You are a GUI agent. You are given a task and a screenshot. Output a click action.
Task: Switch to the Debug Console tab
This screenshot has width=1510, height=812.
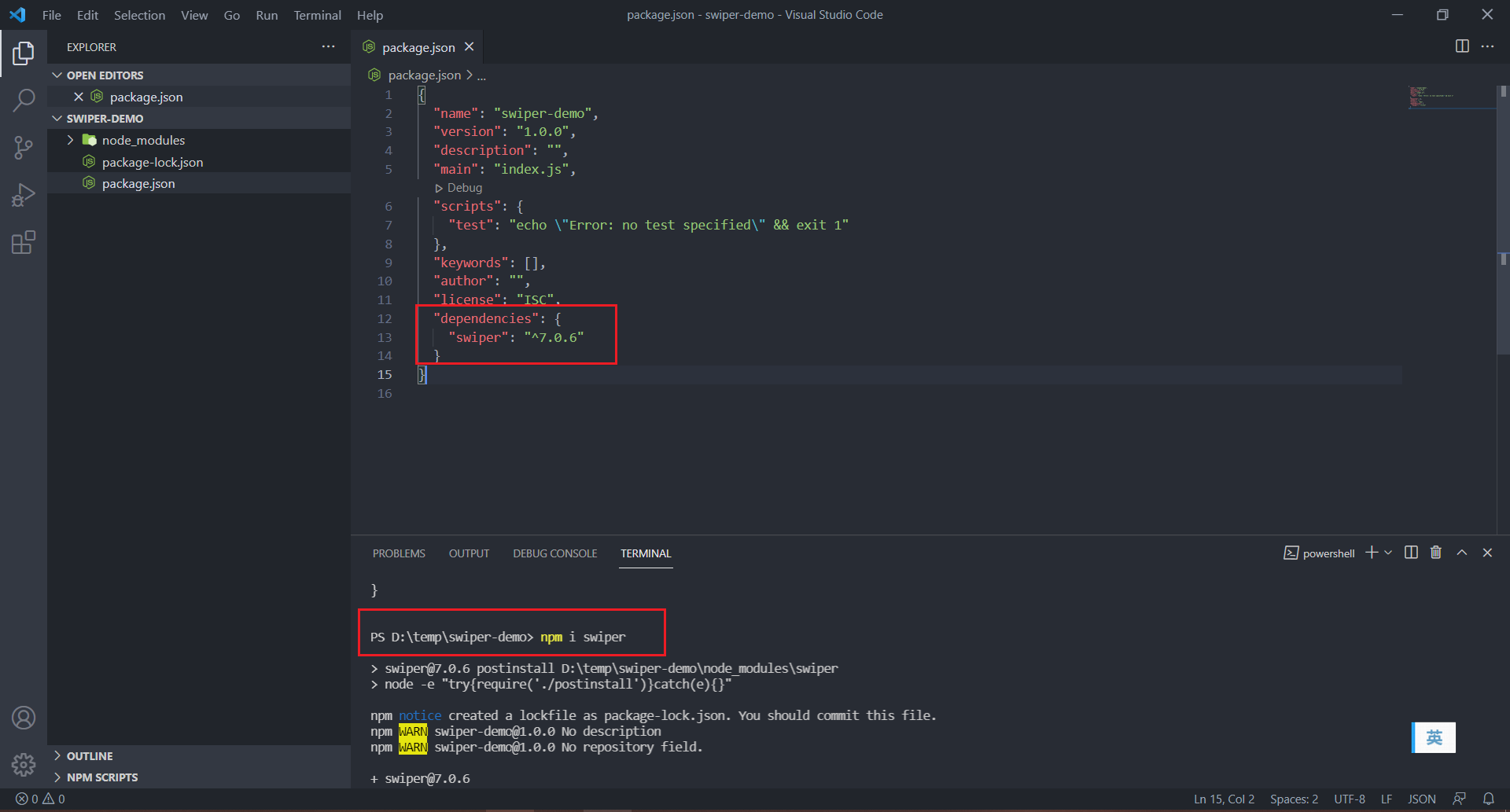pos(555,553)
